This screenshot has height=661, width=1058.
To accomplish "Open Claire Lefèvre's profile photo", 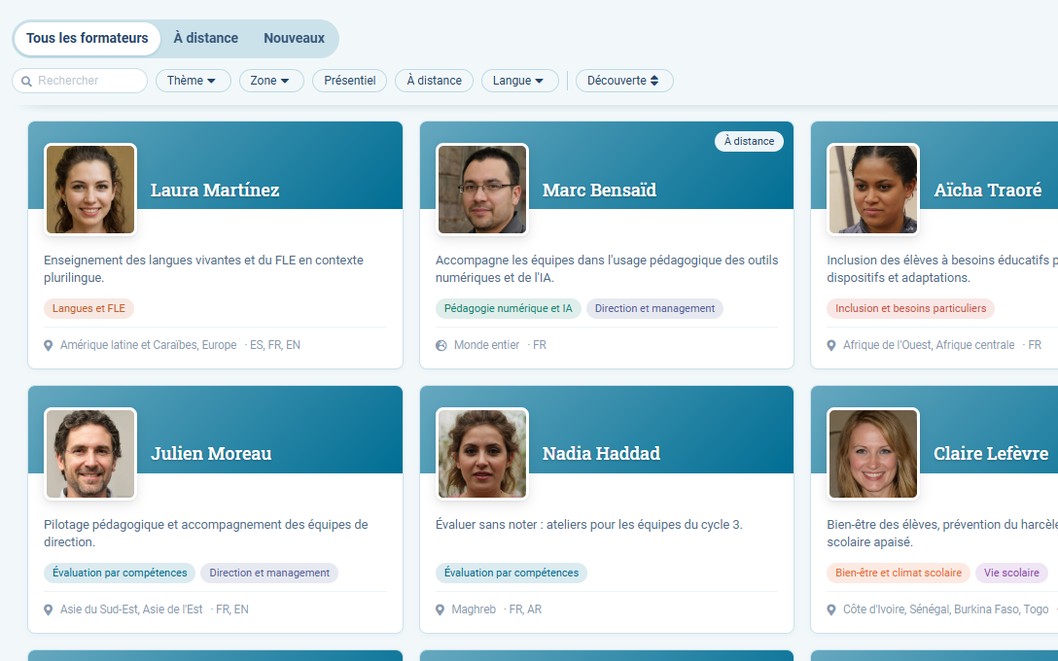I will (873, 454).
